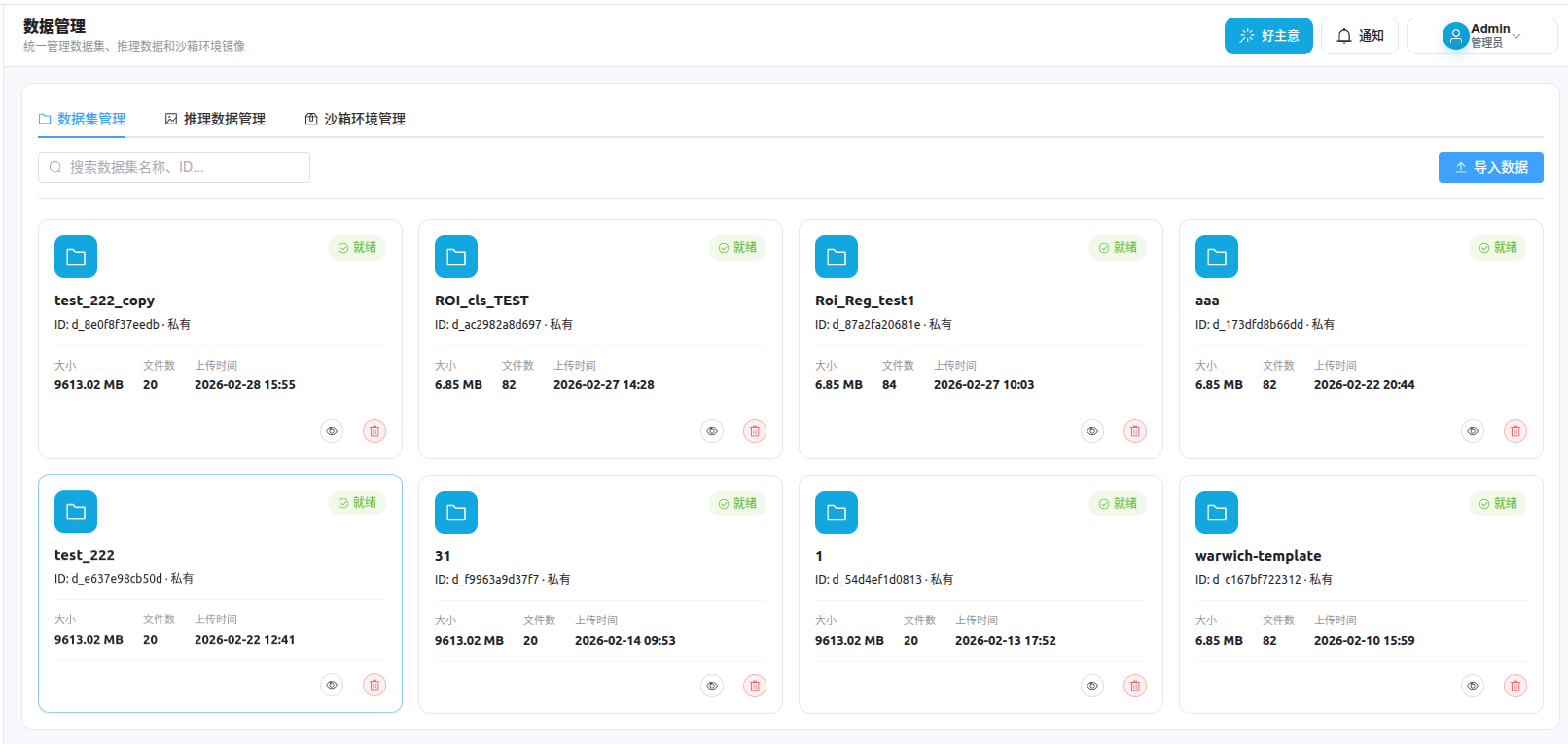Viewport: 1568px width, 744px height.
Task: Click the 导入数据 import button
Action: click(x=1490, y=167)
